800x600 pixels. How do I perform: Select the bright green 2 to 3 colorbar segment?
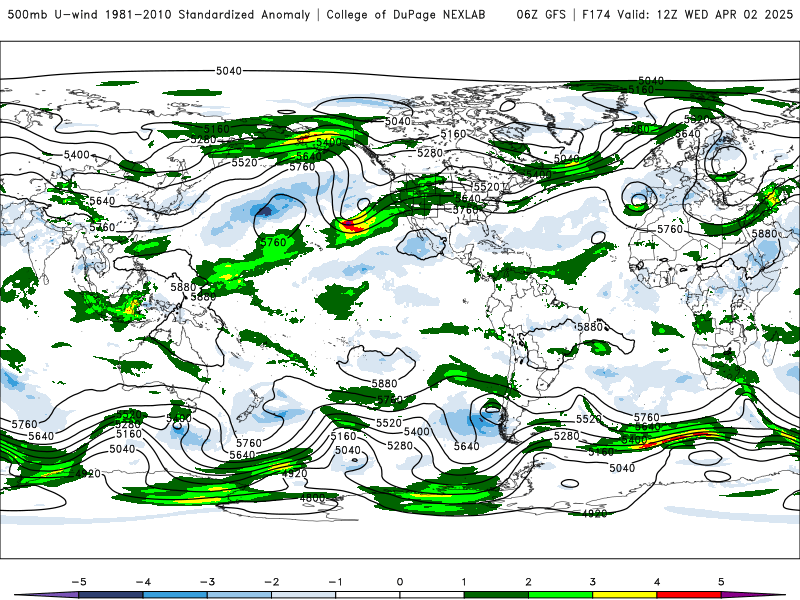pos(561,595)
